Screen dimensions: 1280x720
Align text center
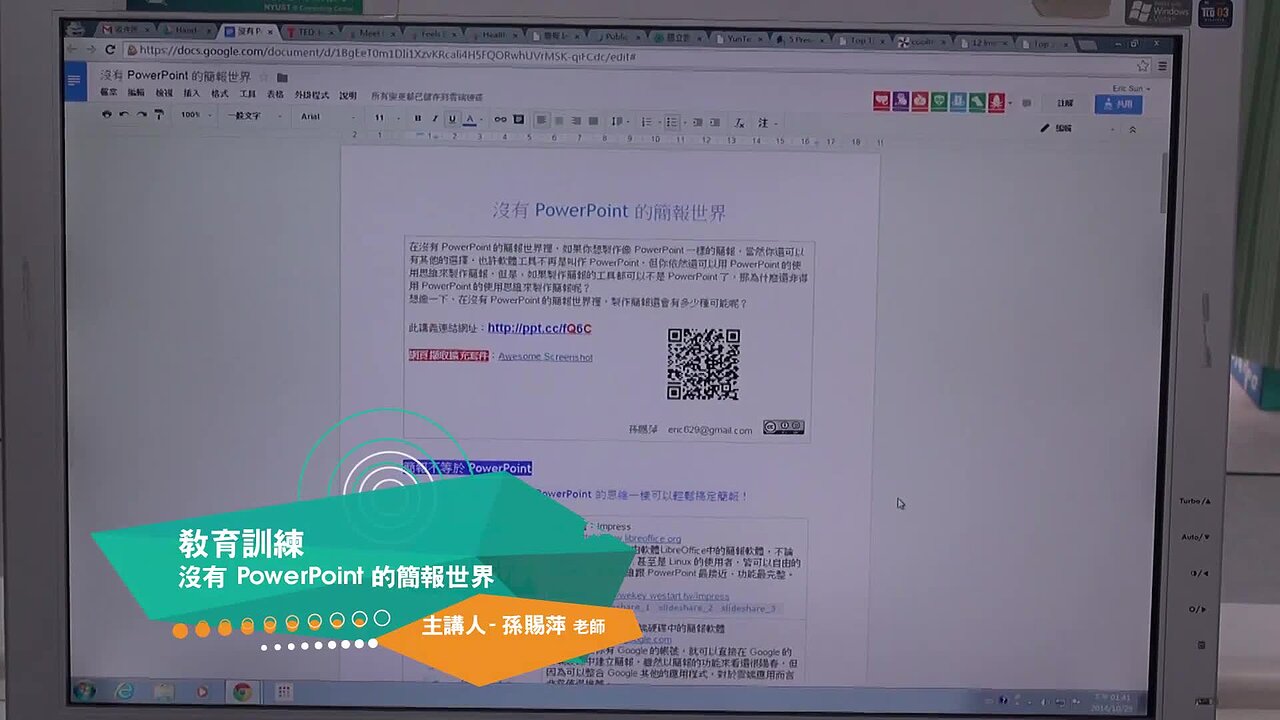(x=559, y=120)
